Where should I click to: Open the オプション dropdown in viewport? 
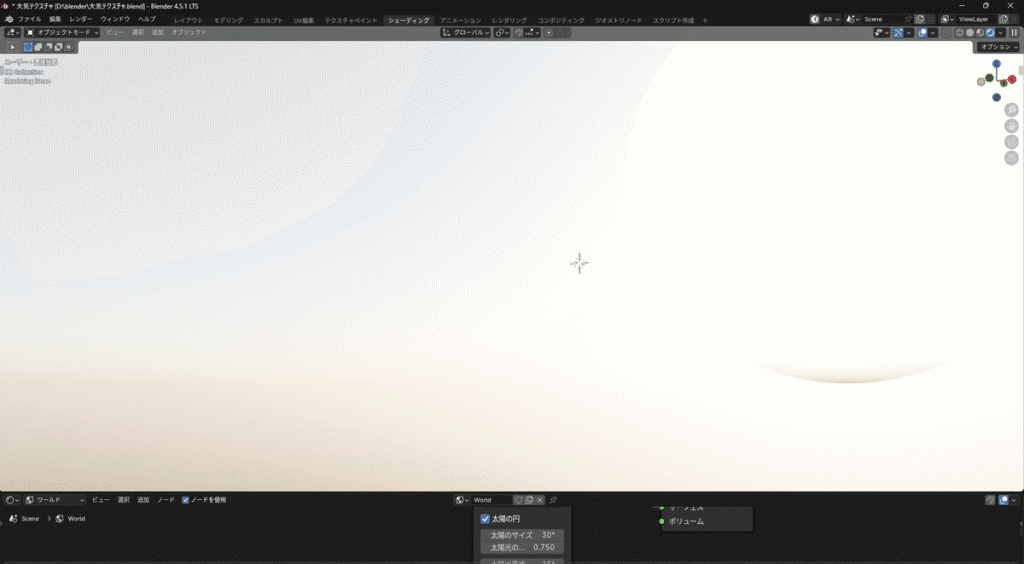click(997, 47)
